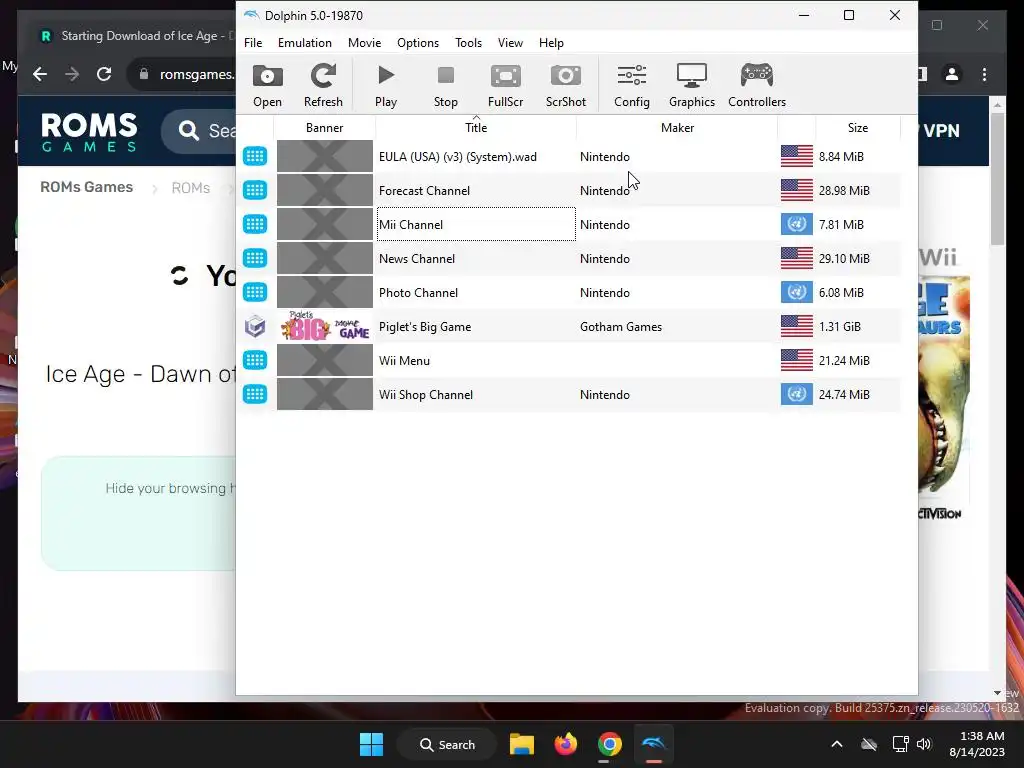Click Chrome back arrow in browser

[x=40, y=74]
